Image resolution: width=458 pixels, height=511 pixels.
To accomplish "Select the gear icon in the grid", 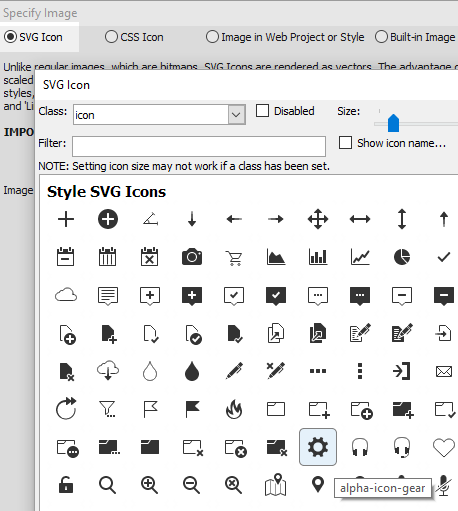I will pyautogui.click(x=318, y=447).
